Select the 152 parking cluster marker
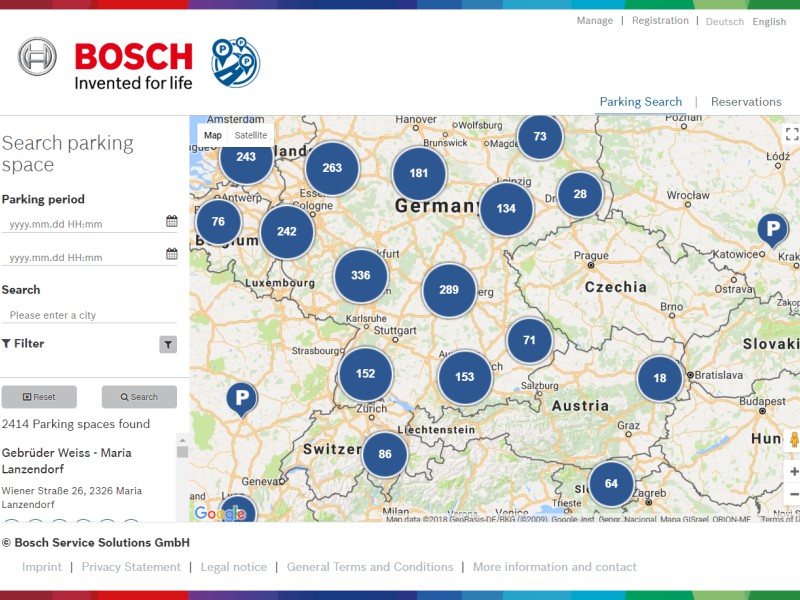800x600 pixels. click(x=365, y=374)
